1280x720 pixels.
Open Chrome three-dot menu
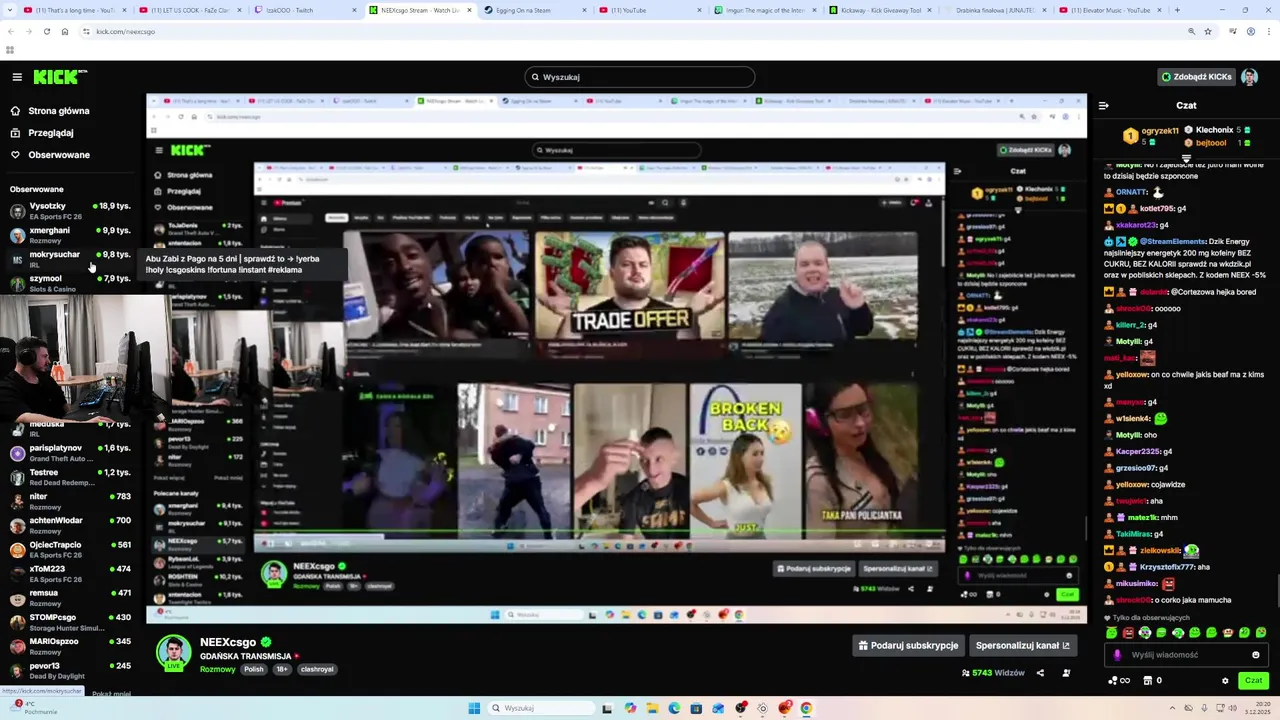(1267, 31)
